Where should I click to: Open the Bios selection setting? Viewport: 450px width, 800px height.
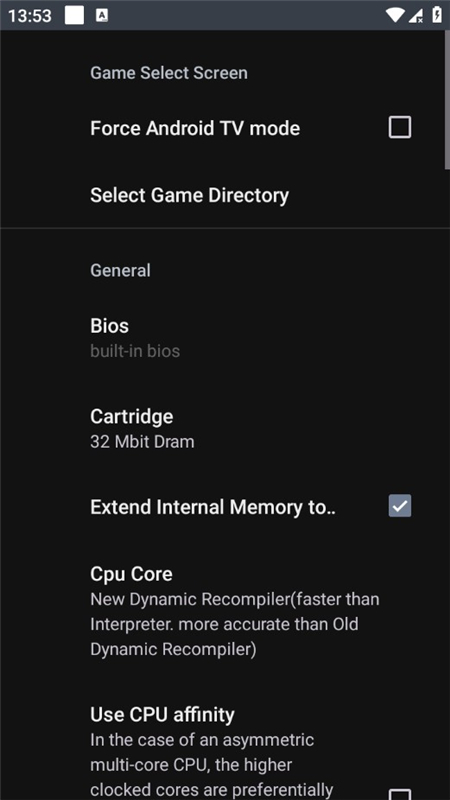225,338
